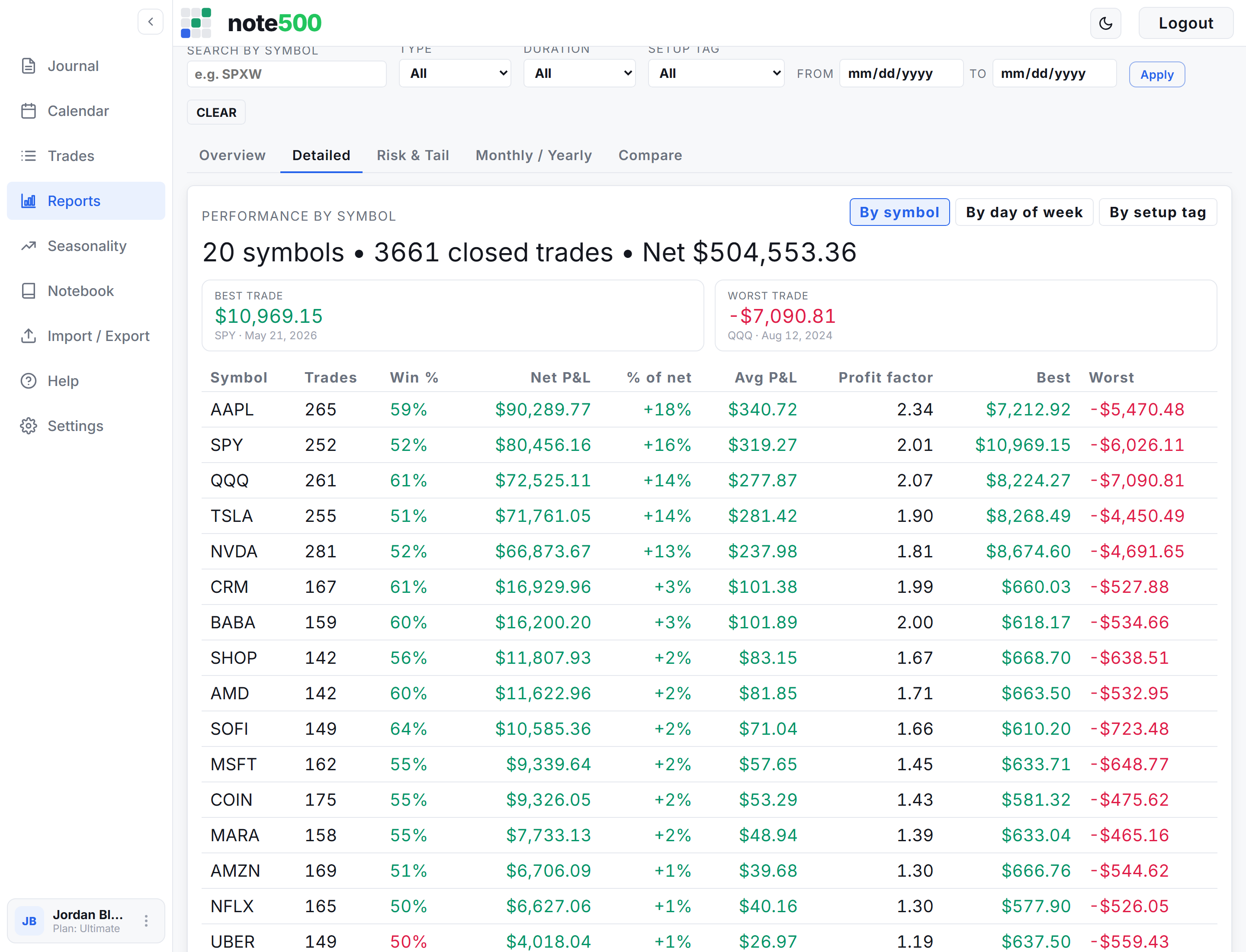The width and height of the screenshot is (1246, 952).
Task: Open Settings from the sidebar
Action: point(86,425)
